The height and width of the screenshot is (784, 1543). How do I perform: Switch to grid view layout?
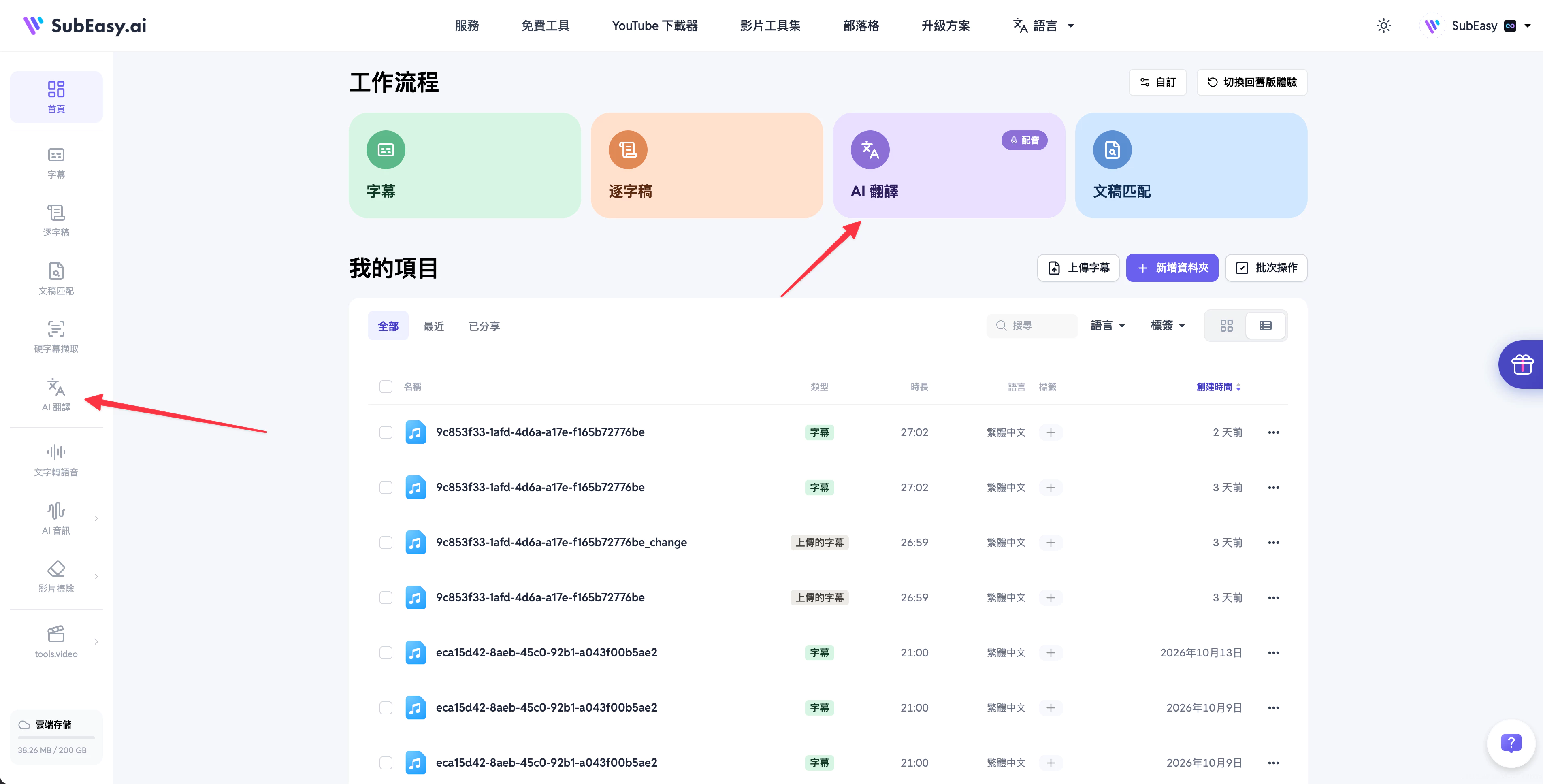pyautogui.click(x=1226, y=326)
